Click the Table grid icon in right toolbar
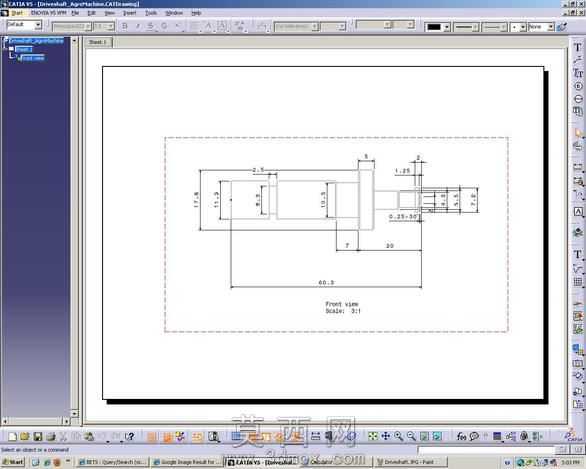 pos(578,281)
